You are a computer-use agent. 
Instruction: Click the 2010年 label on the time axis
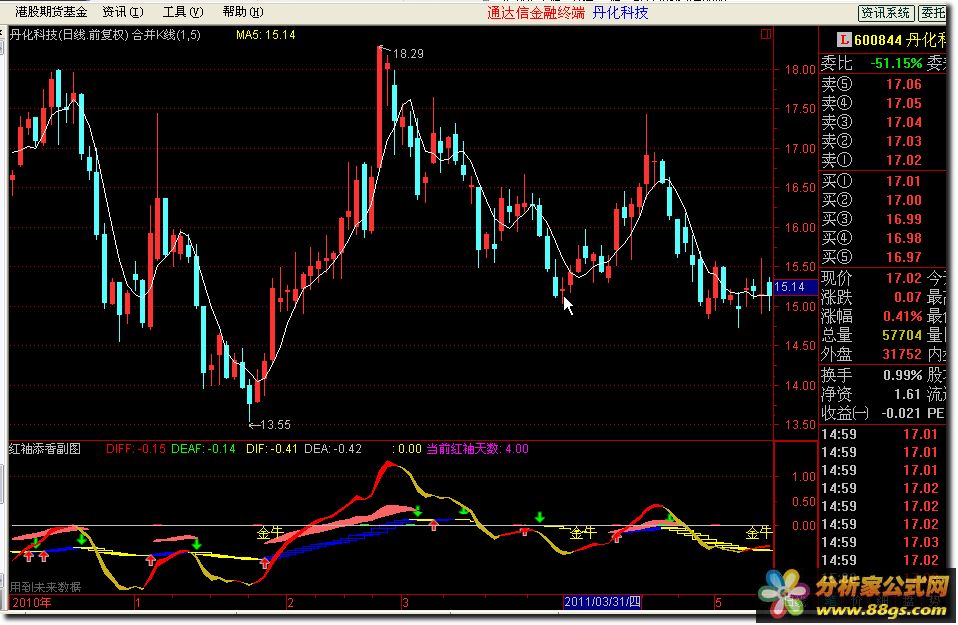(32, 602)
